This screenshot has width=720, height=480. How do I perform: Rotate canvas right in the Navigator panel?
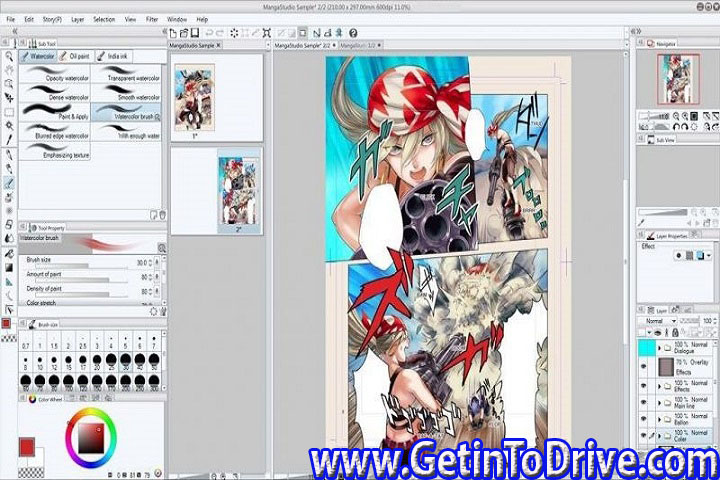[685, 127]
